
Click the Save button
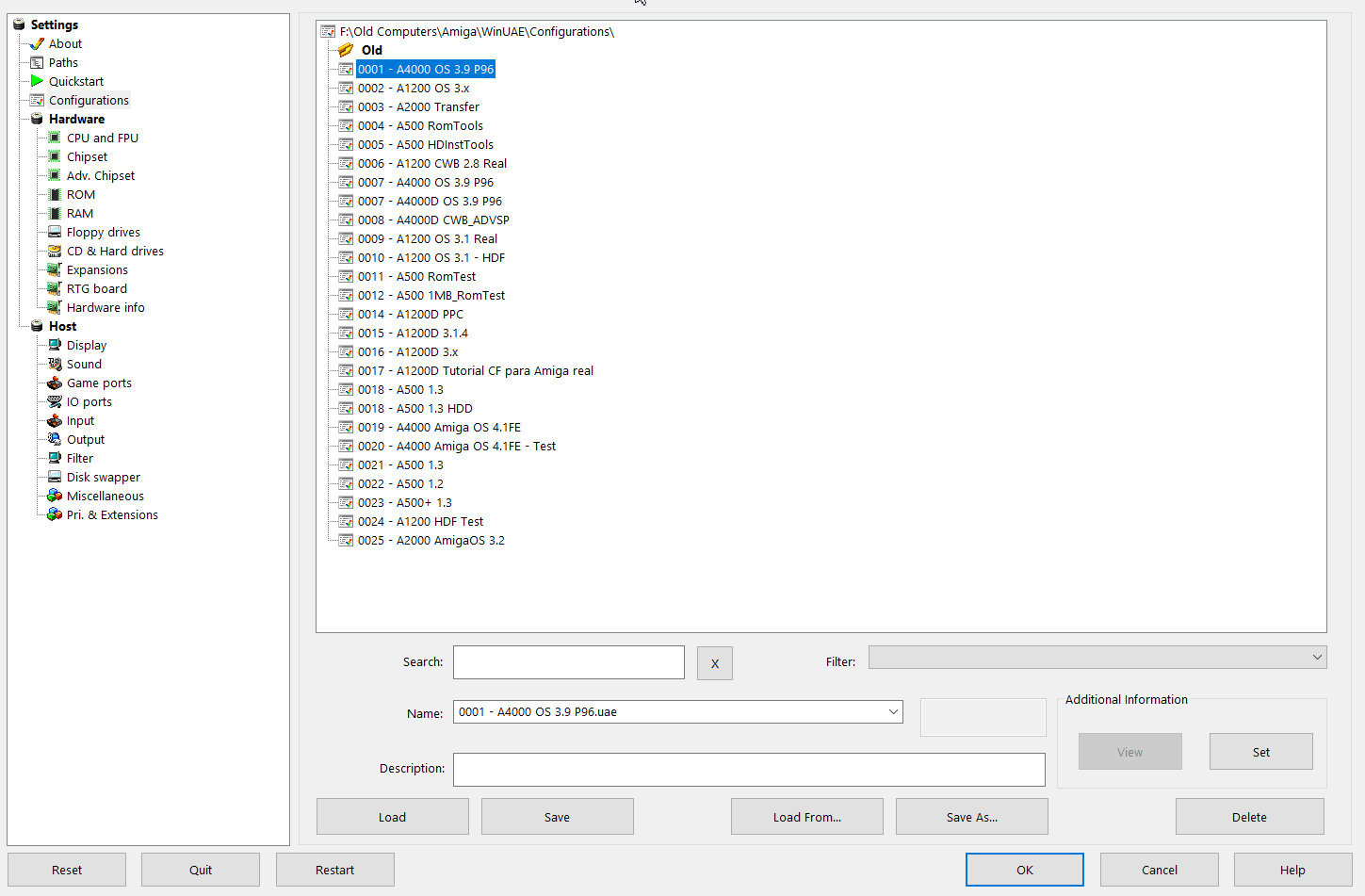[x=557, y=817]
